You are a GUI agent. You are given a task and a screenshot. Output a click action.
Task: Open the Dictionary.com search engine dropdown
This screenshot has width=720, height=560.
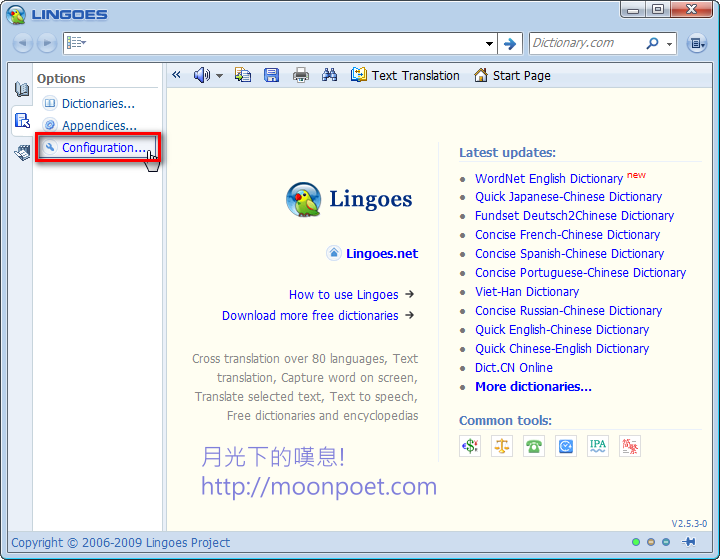[669, 44]
